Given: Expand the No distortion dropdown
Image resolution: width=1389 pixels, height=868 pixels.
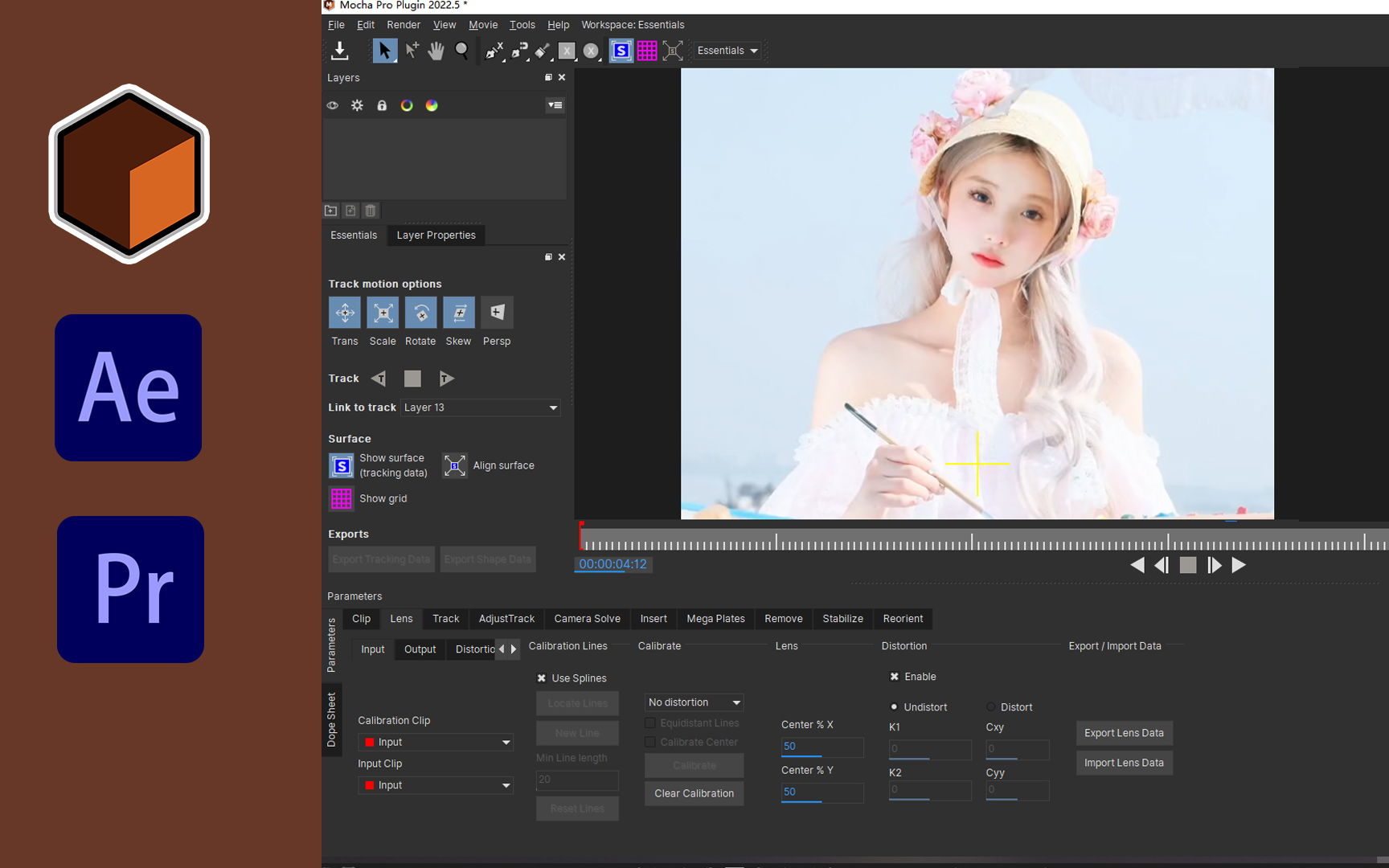Looking at the screenshot, I should tap(694, 702).
